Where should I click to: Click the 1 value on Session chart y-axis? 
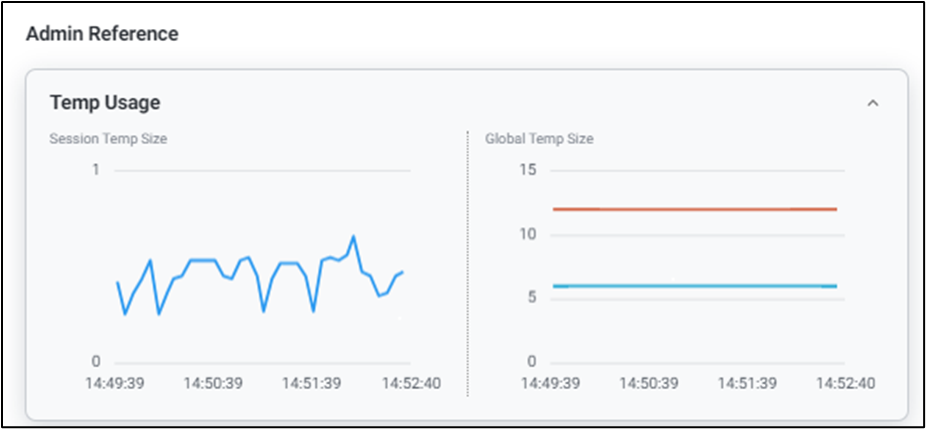95,170
